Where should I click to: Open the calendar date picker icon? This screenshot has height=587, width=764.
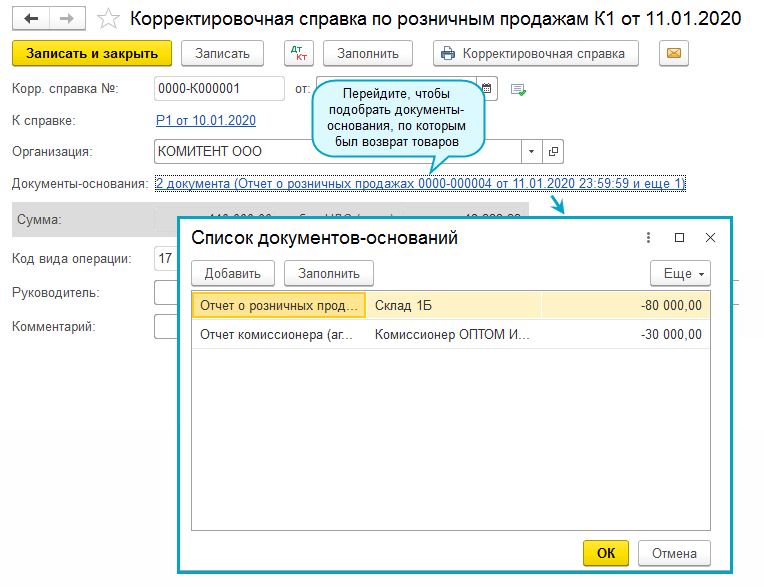(x=486, y=89)
